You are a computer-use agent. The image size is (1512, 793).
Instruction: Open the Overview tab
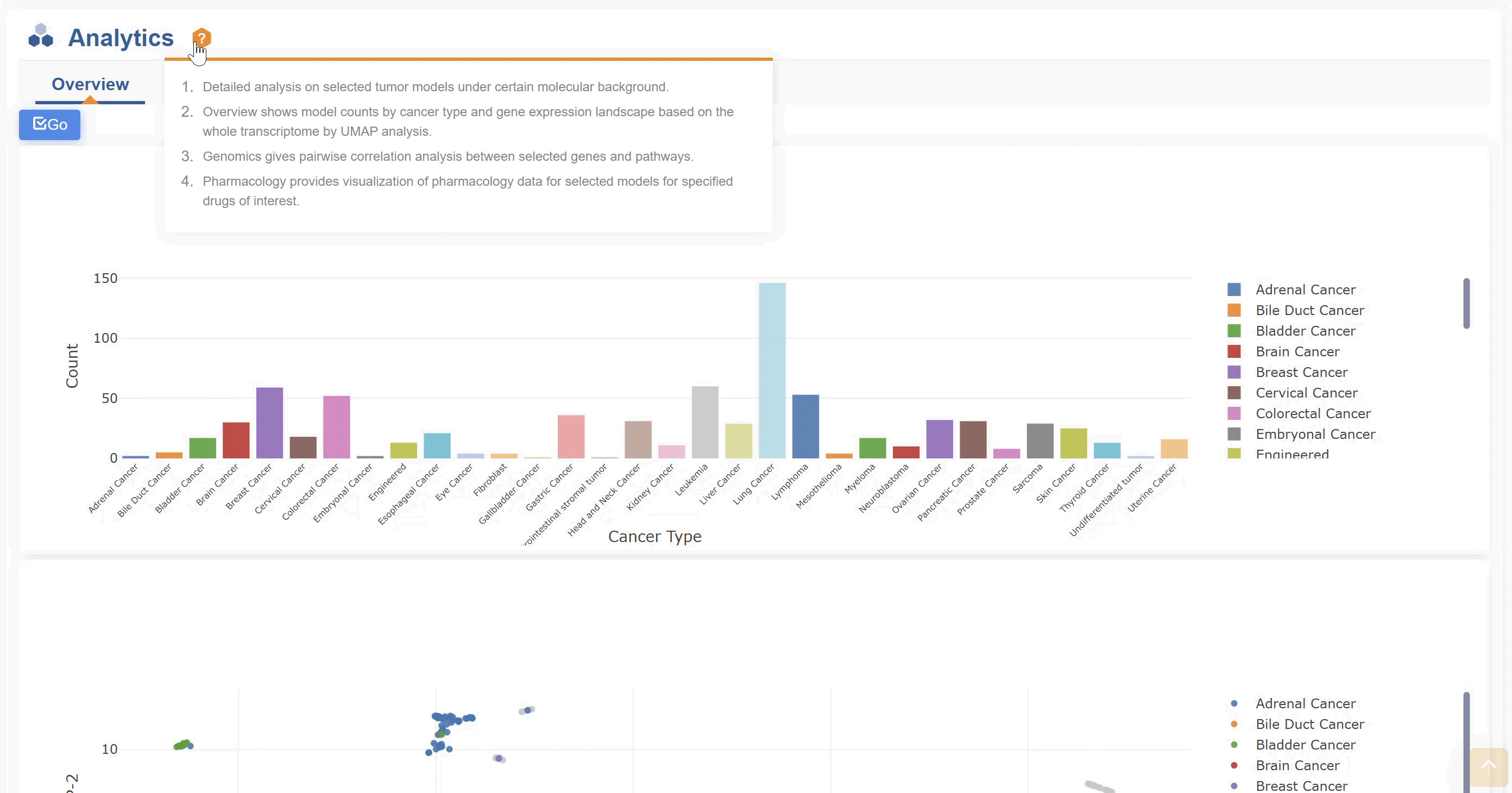pyautogui.click(x=90, y=85)
